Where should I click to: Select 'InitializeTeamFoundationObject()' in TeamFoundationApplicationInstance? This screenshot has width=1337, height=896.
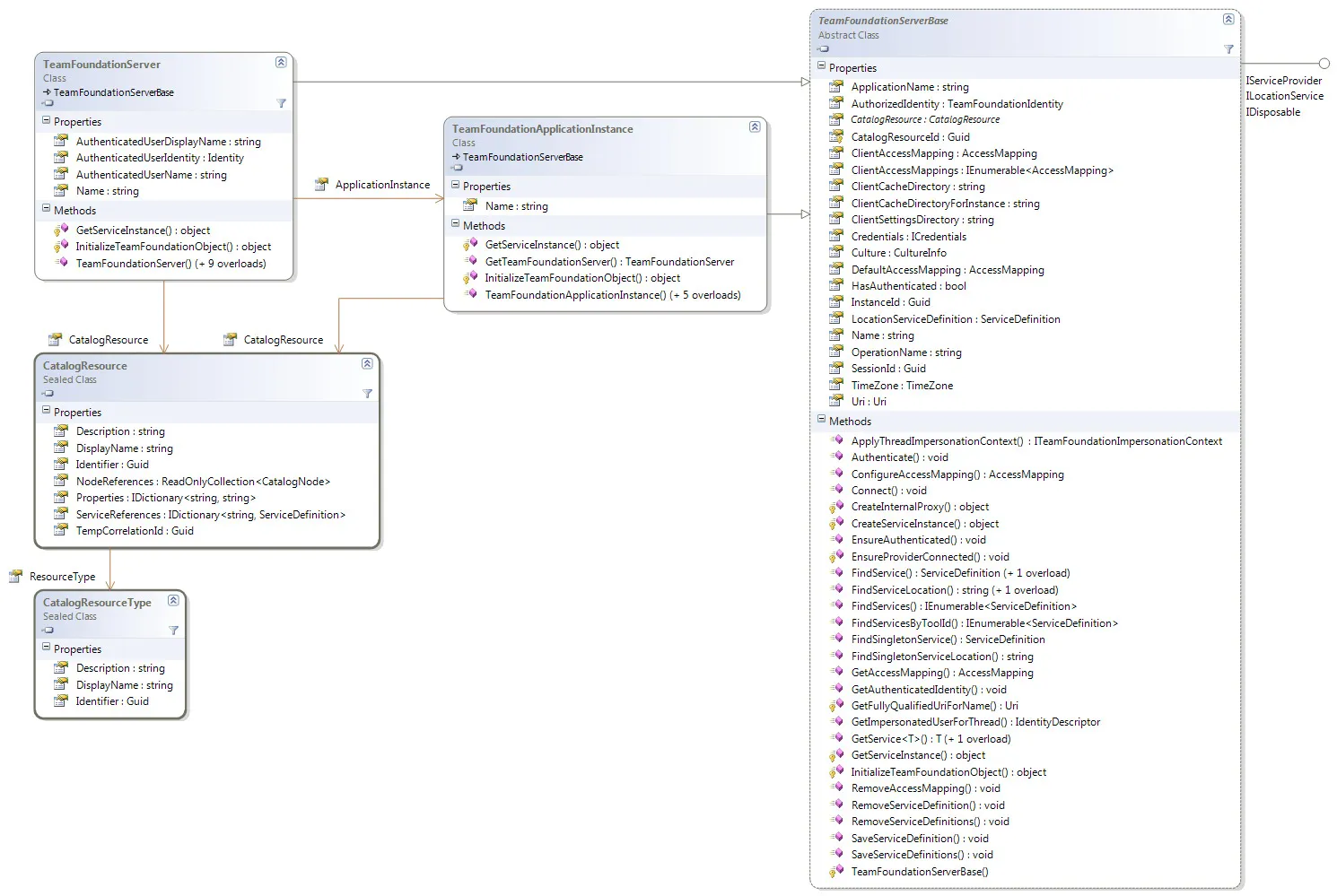coord(582,278)
